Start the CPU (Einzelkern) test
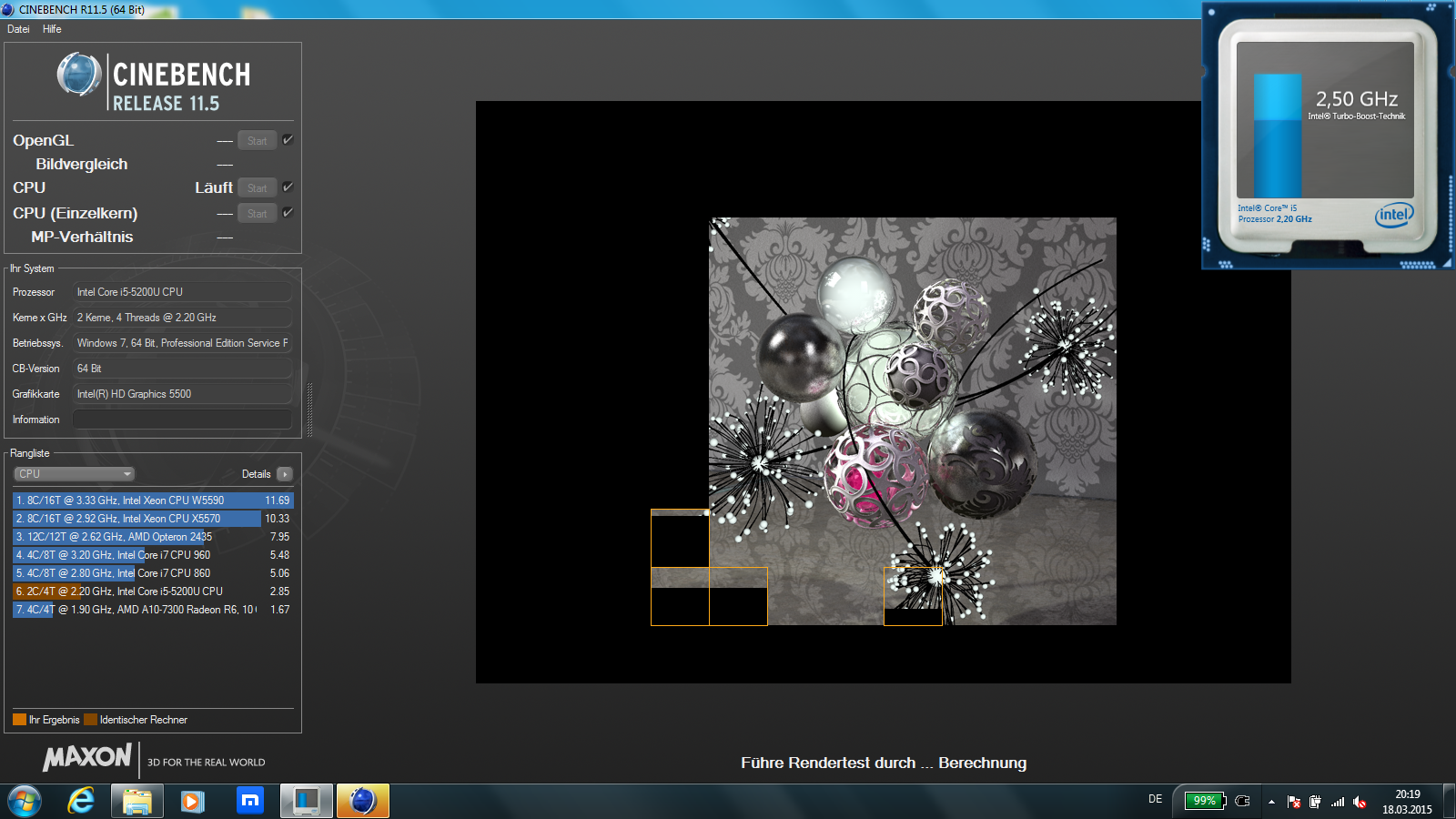This screenshot has width=1456, height=819. (258, 213)
